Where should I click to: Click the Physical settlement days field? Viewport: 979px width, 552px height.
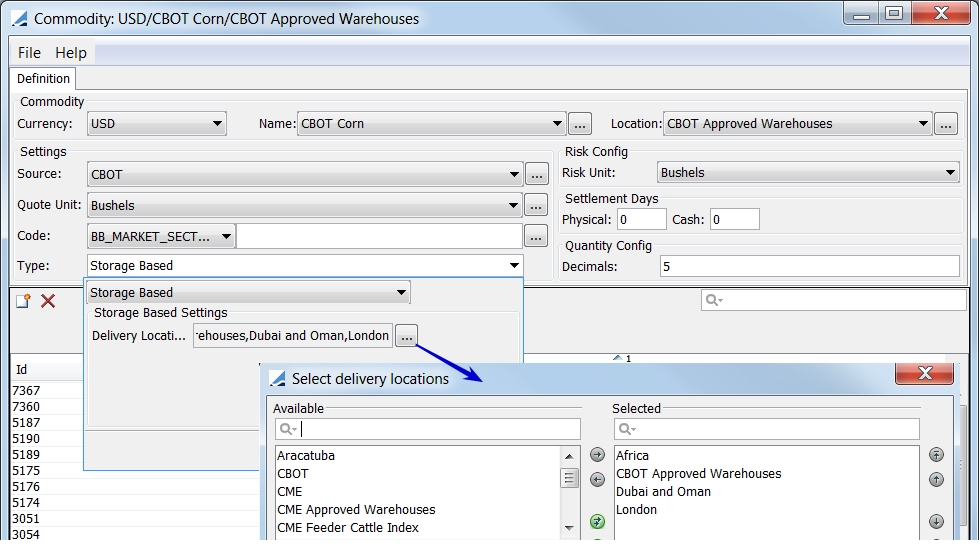click(x=642, y=220)
